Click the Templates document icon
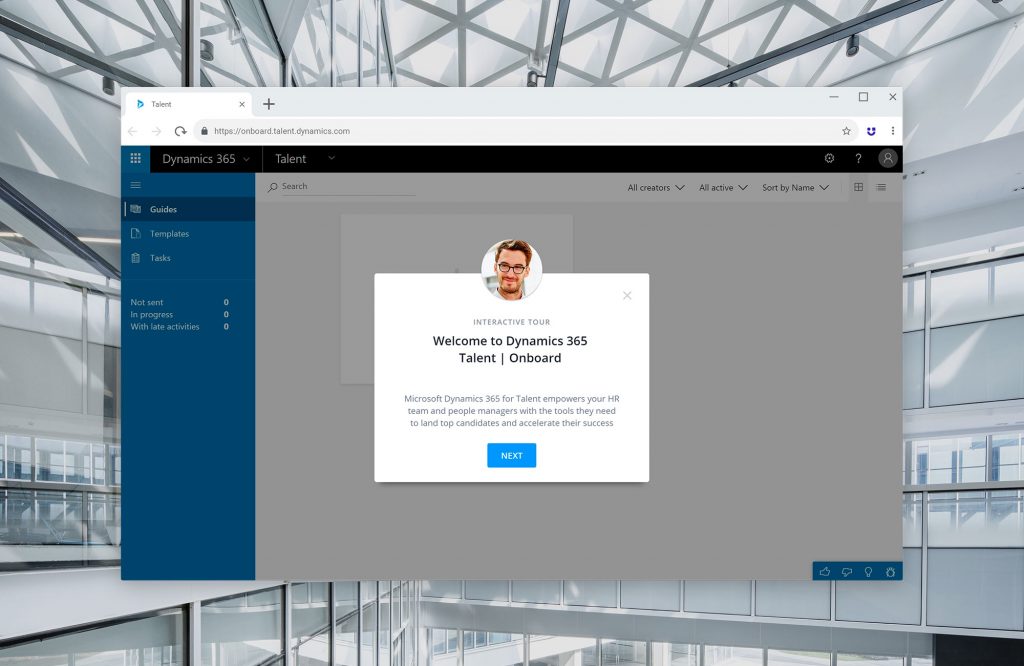The width and height of the screenshot is (1024, 666). click(x=136, y=233)
